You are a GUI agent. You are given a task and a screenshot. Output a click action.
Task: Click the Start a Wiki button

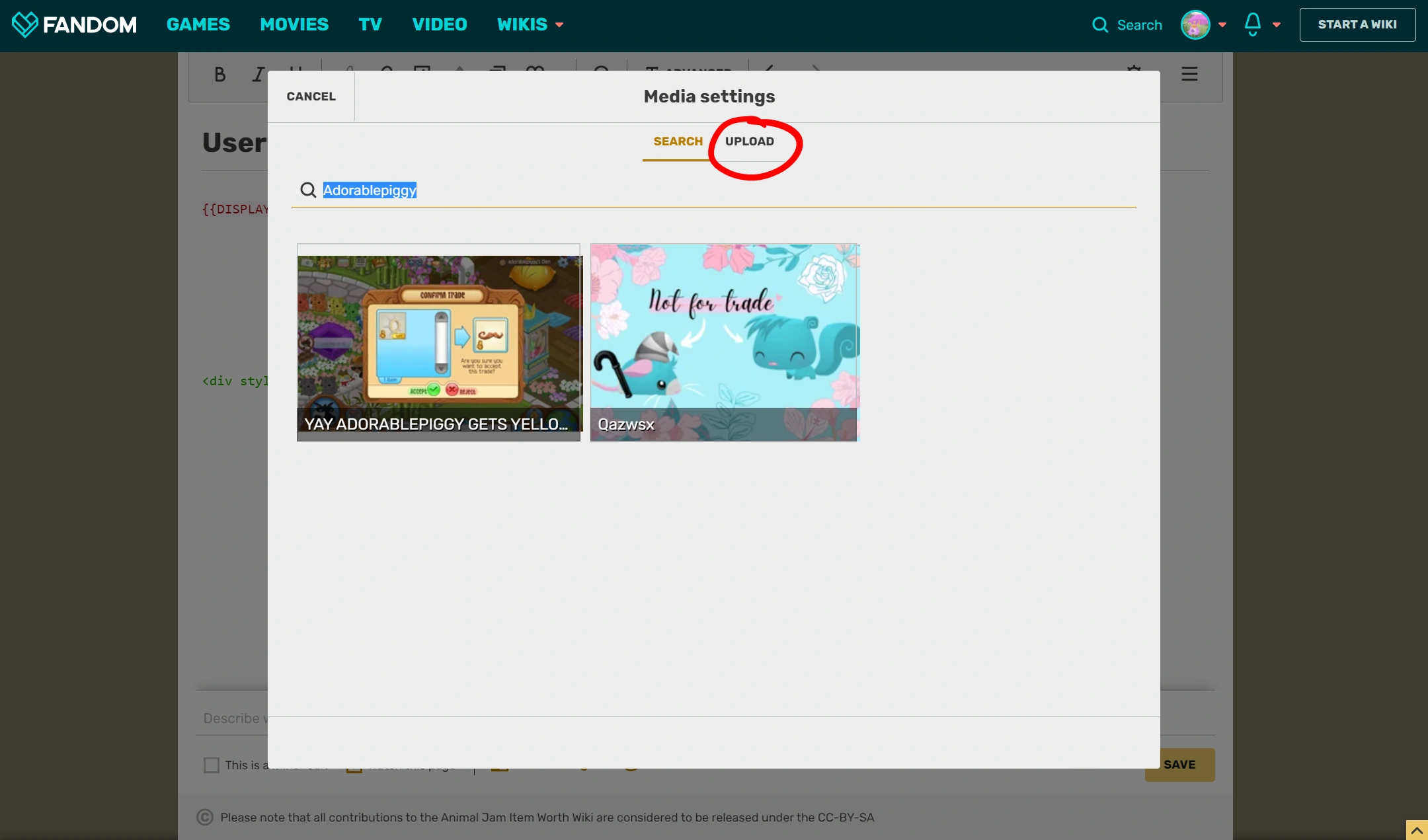1357,24
